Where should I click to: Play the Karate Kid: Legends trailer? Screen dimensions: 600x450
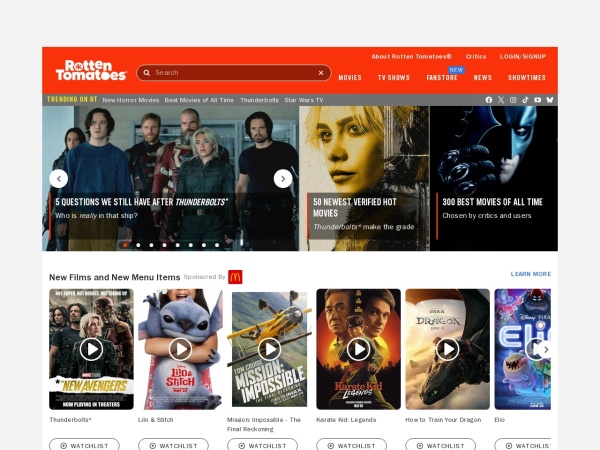pyautogui.click(x=359, y=349)
